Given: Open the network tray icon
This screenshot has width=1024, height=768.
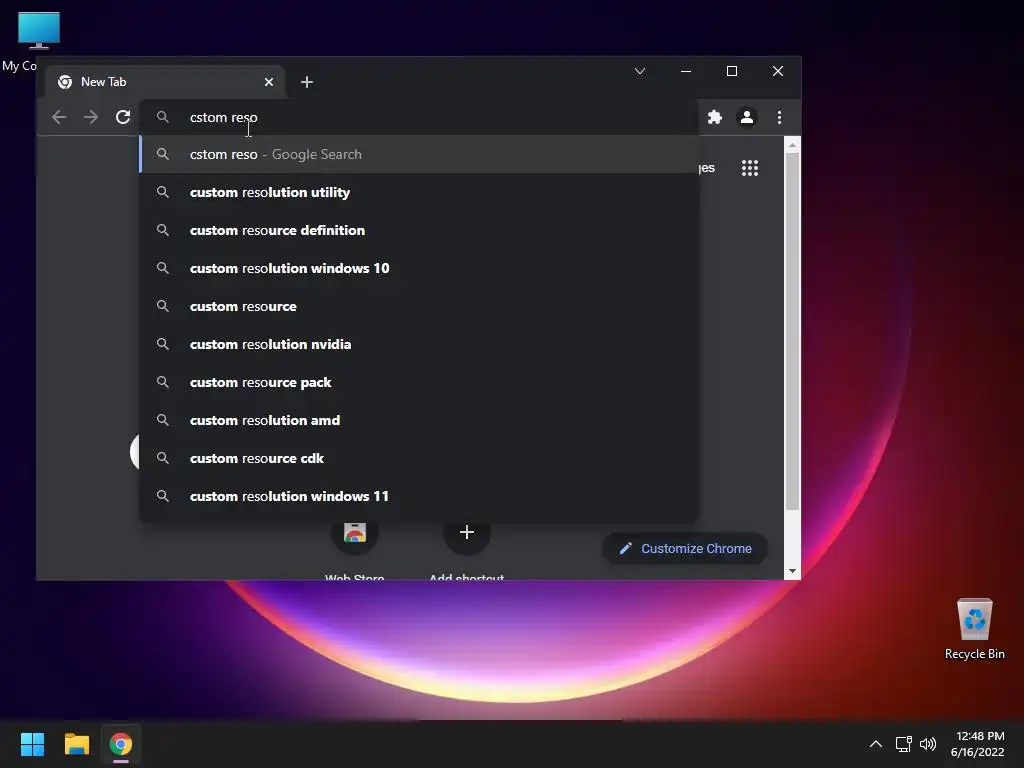Looking at the screenshot, I should tap(903, 744).
